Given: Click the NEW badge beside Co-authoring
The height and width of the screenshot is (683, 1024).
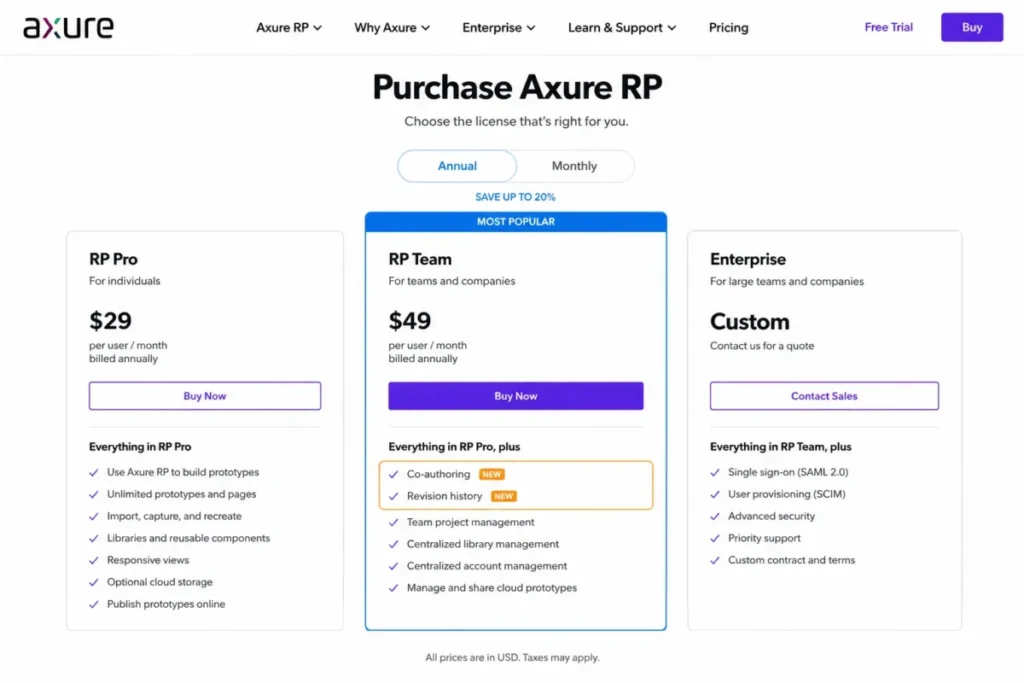Looking at the screenshot, I should (x=492, y=474).
